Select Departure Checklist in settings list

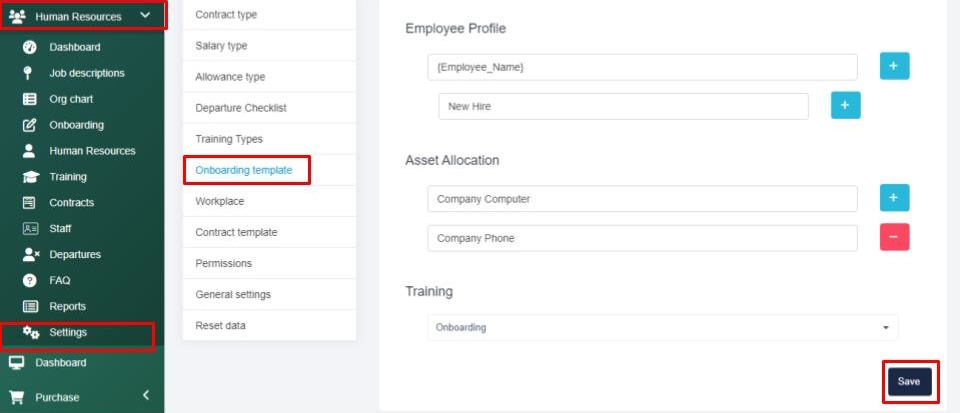click(241, 107)
